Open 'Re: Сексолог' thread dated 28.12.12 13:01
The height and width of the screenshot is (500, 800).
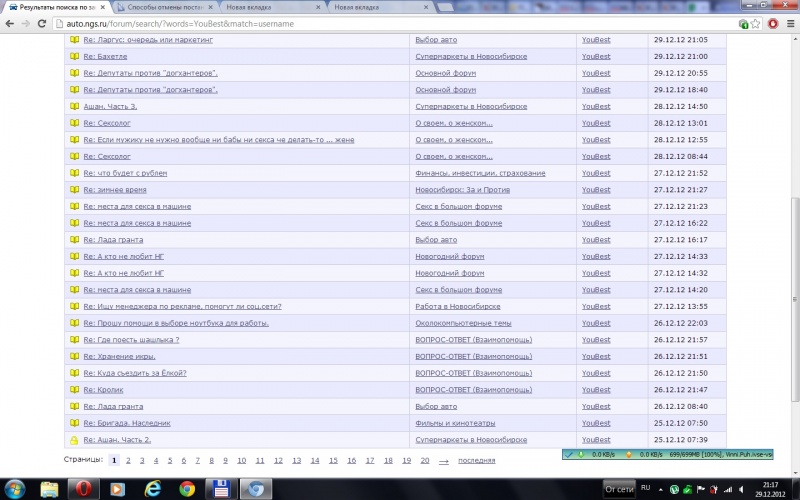click(x=107, y=123)
